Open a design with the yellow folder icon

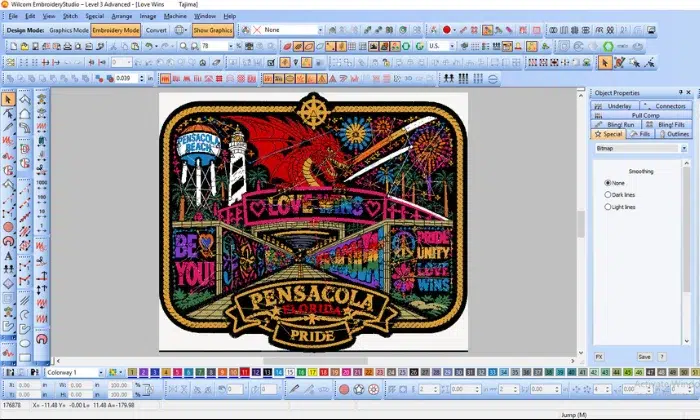tap(24, 46)
